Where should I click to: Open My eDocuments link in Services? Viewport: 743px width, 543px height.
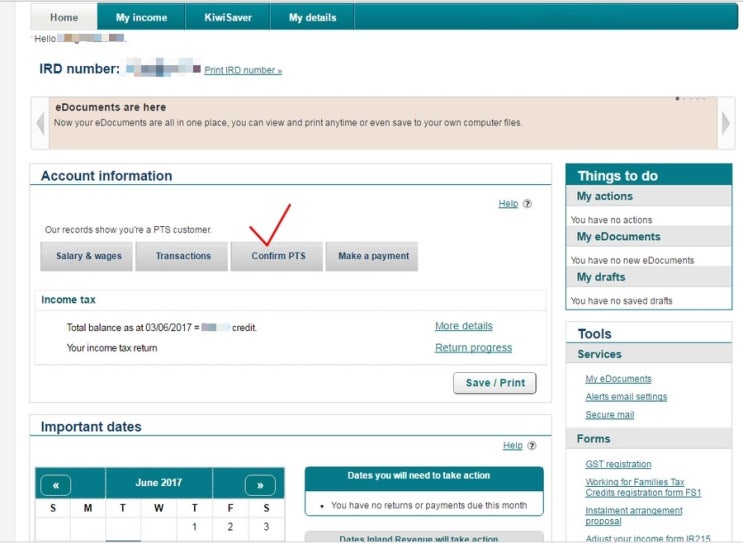(618, 379)
